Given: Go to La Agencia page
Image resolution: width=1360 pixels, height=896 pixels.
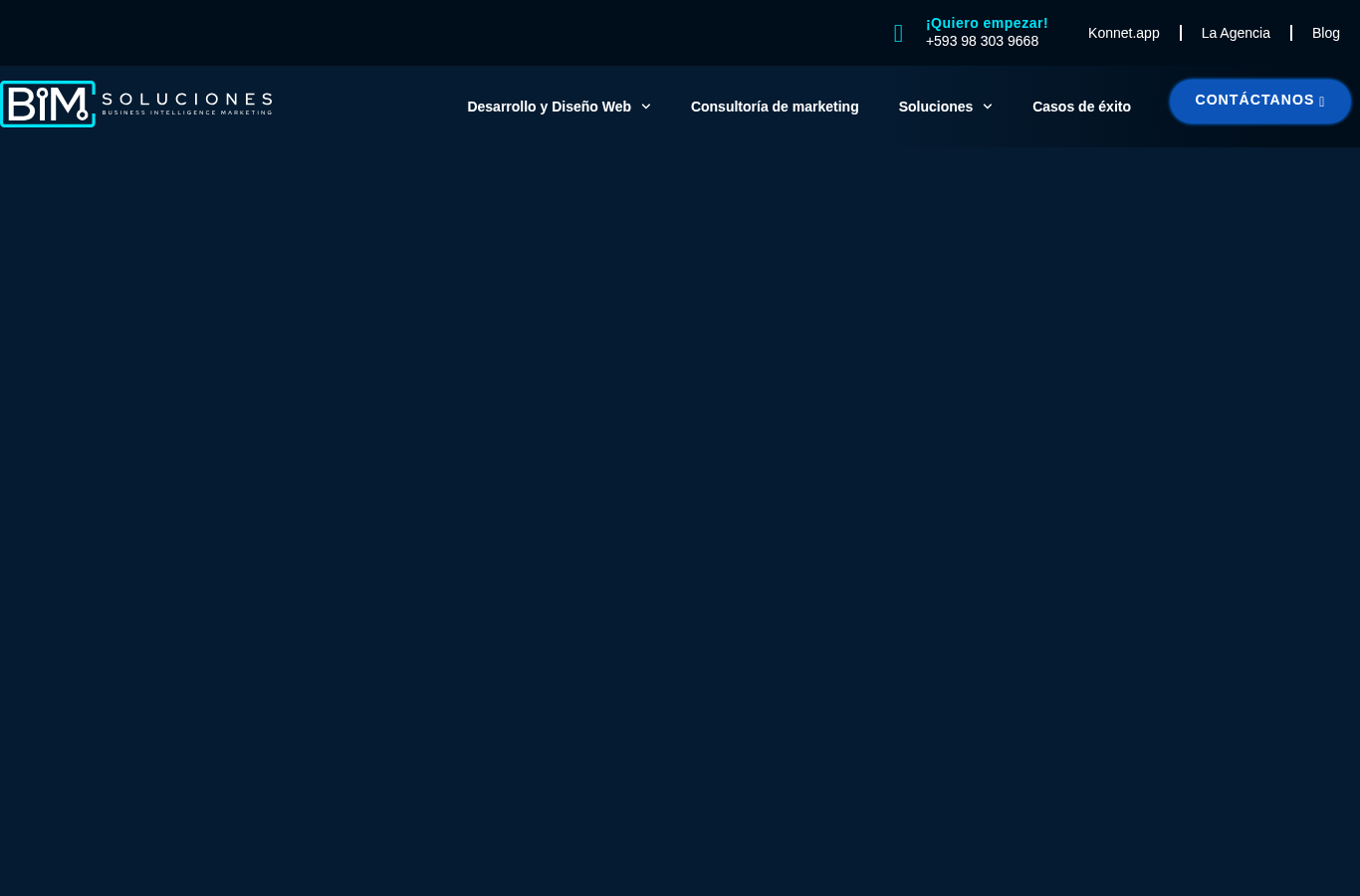Looking at the screenshot, I should (1236, 33).
